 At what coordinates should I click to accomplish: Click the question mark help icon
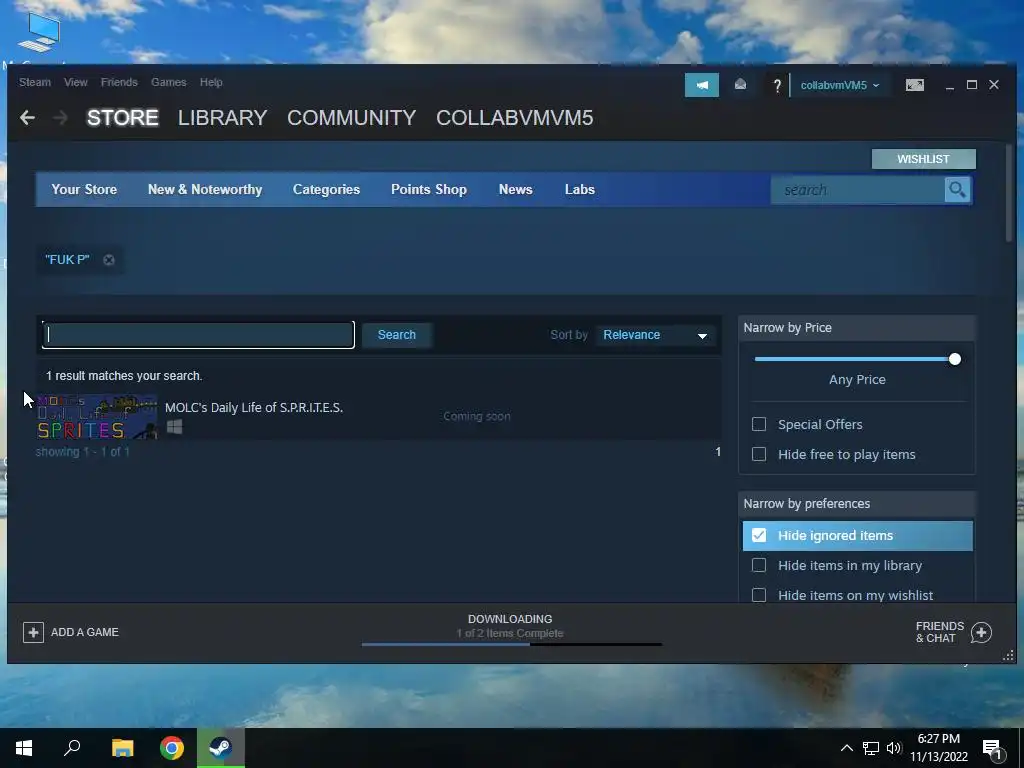point(776,86)
